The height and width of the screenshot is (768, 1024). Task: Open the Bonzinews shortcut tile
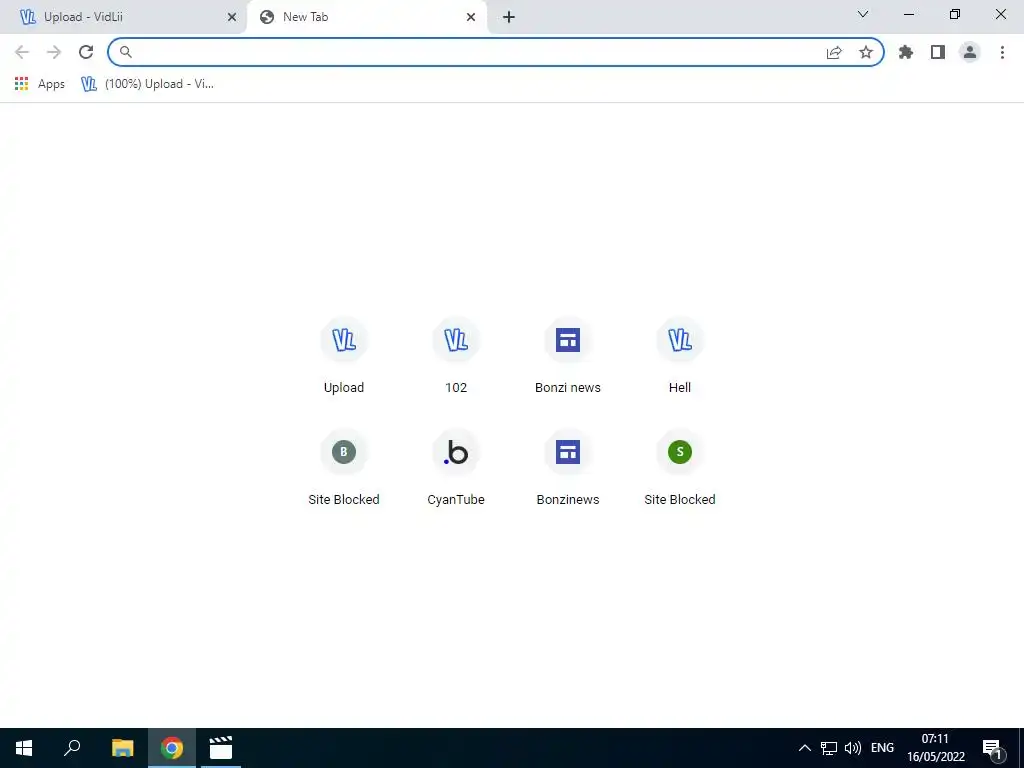click(x=568, y=468)
